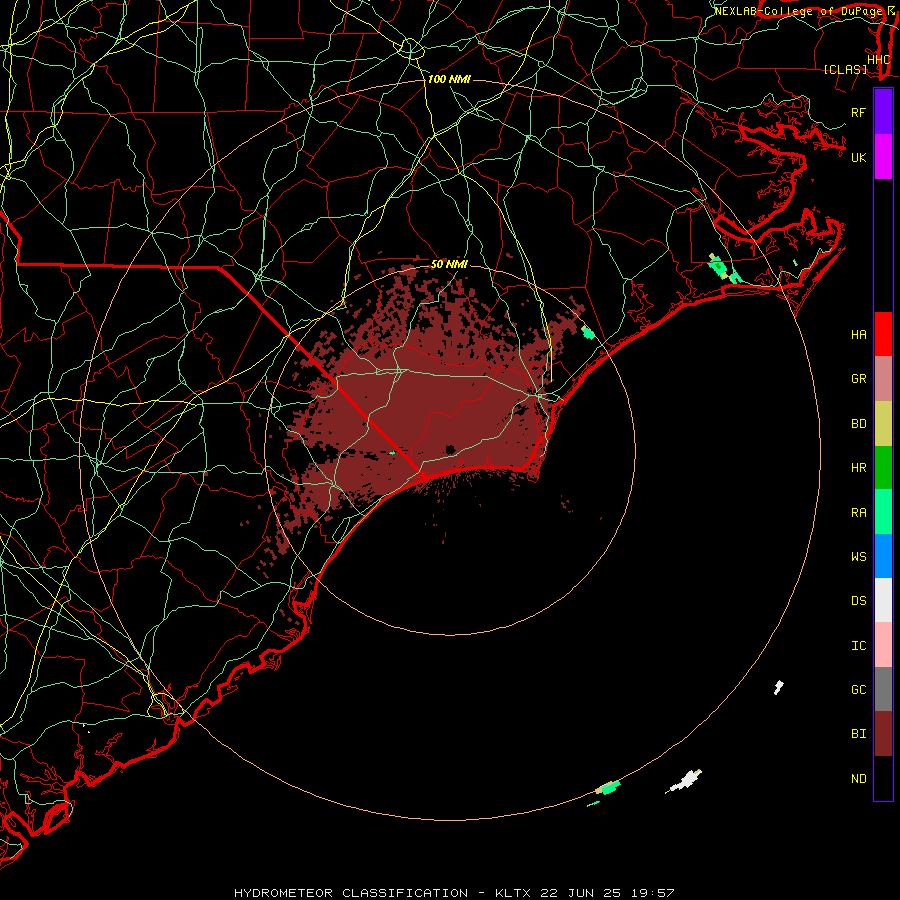This screenshot has width=900, height=900.
Task: Pick the gray GC legend swatch
Action: point(883,689)
